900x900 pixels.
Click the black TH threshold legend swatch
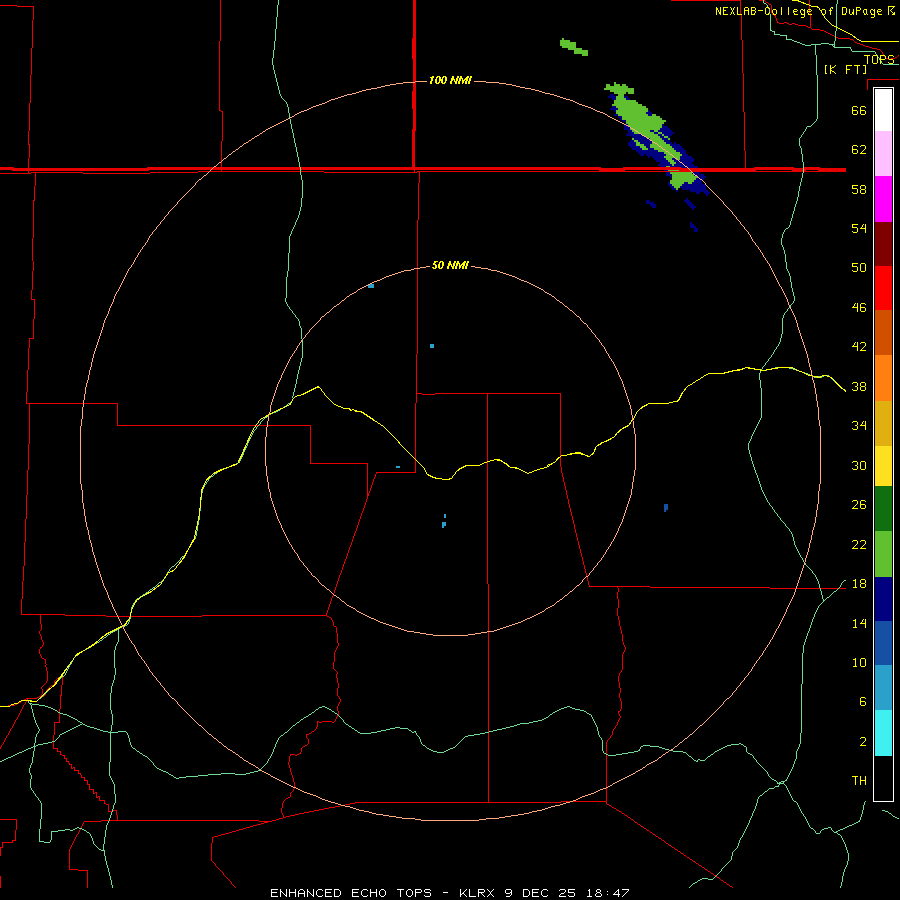pyautogui.click(x=883, y=778)
